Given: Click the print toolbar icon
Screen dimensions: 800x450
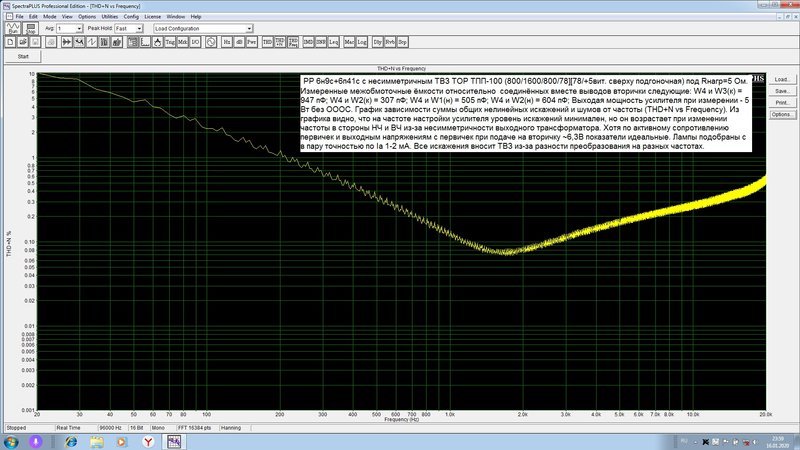Looking at the screenshot, I should point(51,42).
